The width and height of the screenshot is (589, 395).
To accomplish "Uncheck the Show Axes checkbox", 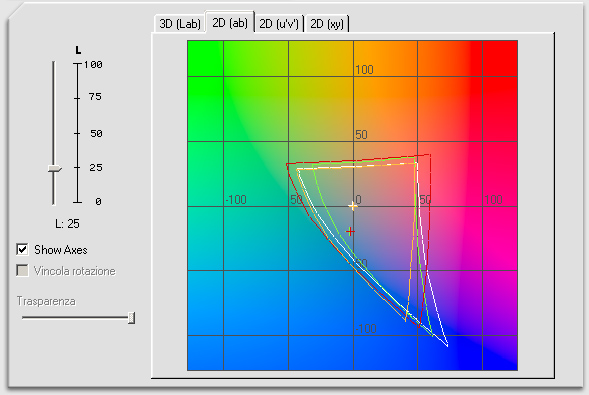I will coord(22,249).
